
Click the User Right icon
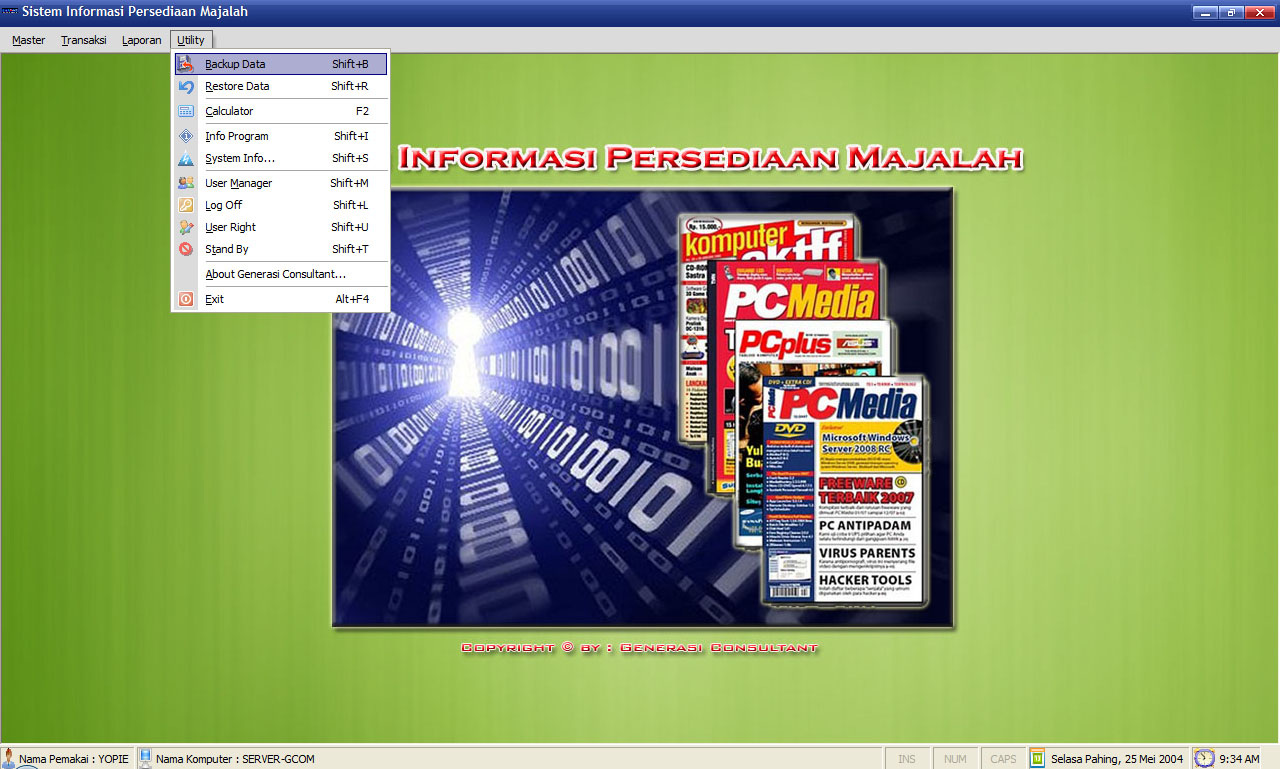click(186, 227)
